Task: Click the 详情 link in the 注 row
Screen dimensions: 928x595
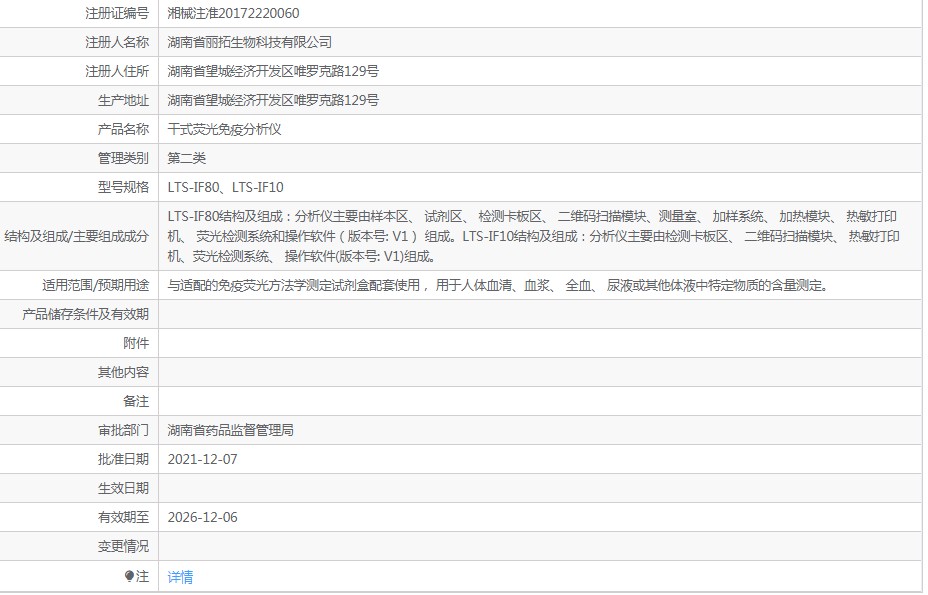Action: point(180,577)
